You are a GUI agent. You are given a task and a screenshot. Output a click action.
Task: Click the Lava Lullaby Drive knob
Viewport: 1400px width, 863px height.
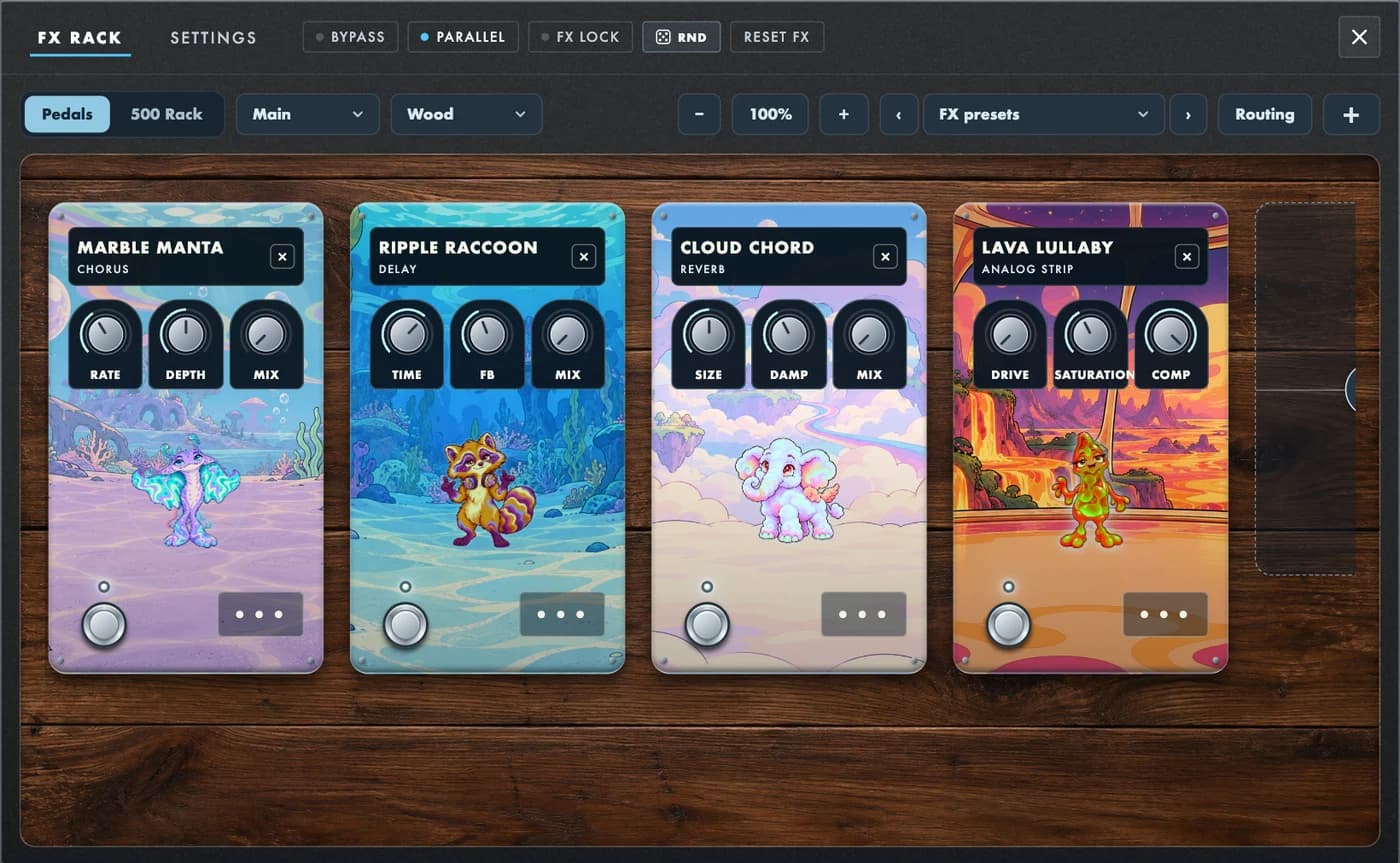1010,334
